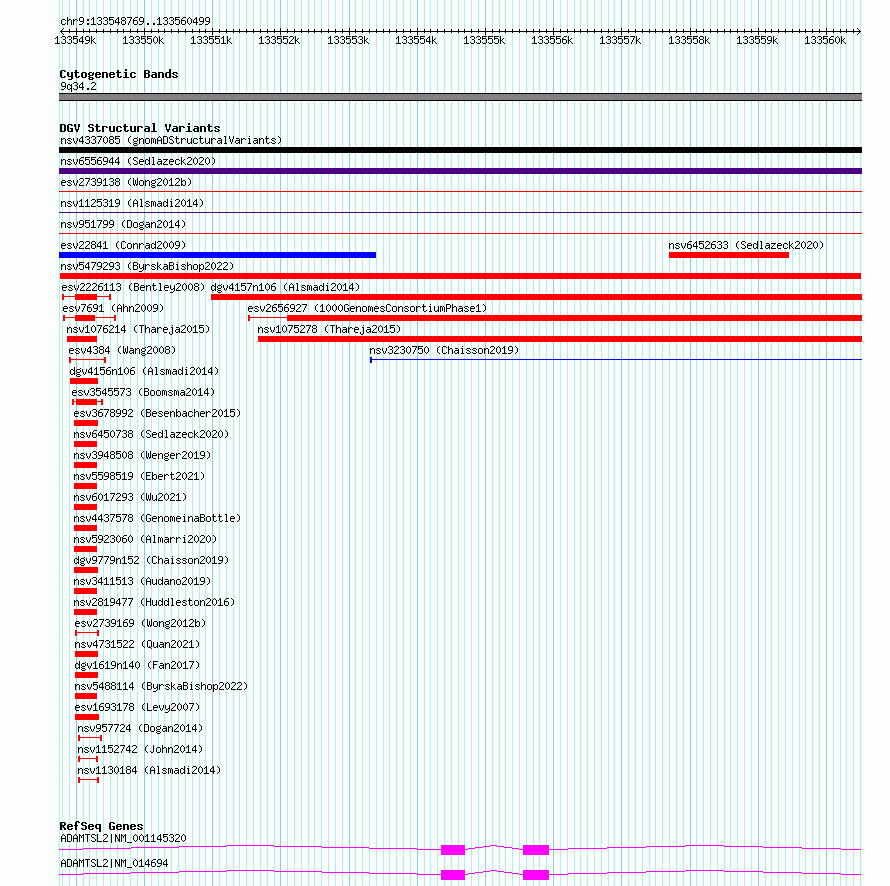This screenshot has height=886, width=890.
Task: Open variant dgv4157n106 (Alsmadi2014)
Action: 285,287
